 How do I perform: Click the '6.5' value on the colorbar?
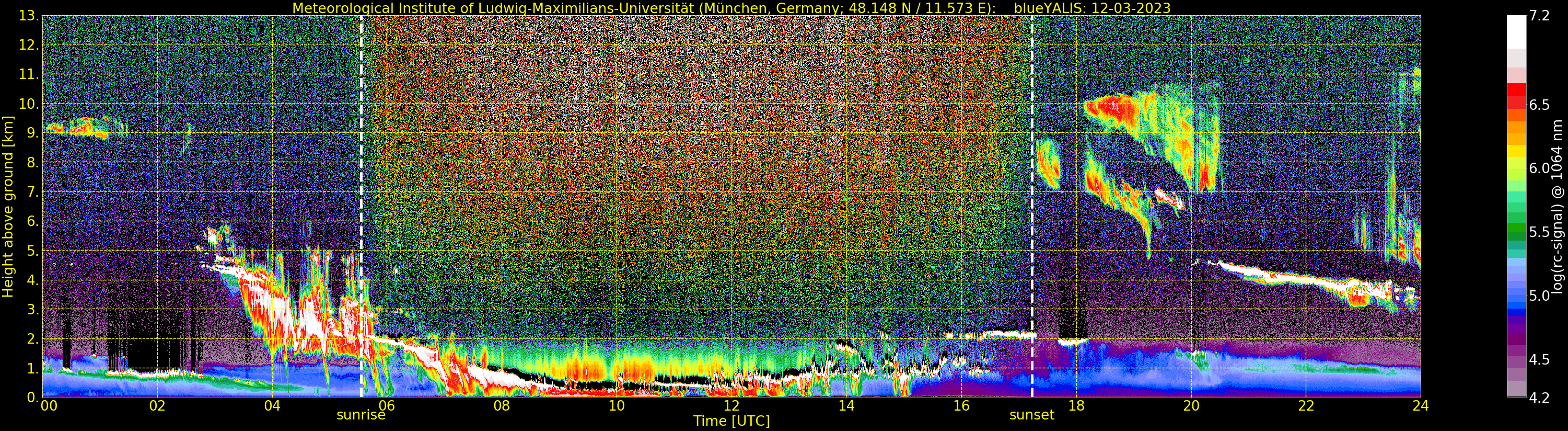(1539, 105)
